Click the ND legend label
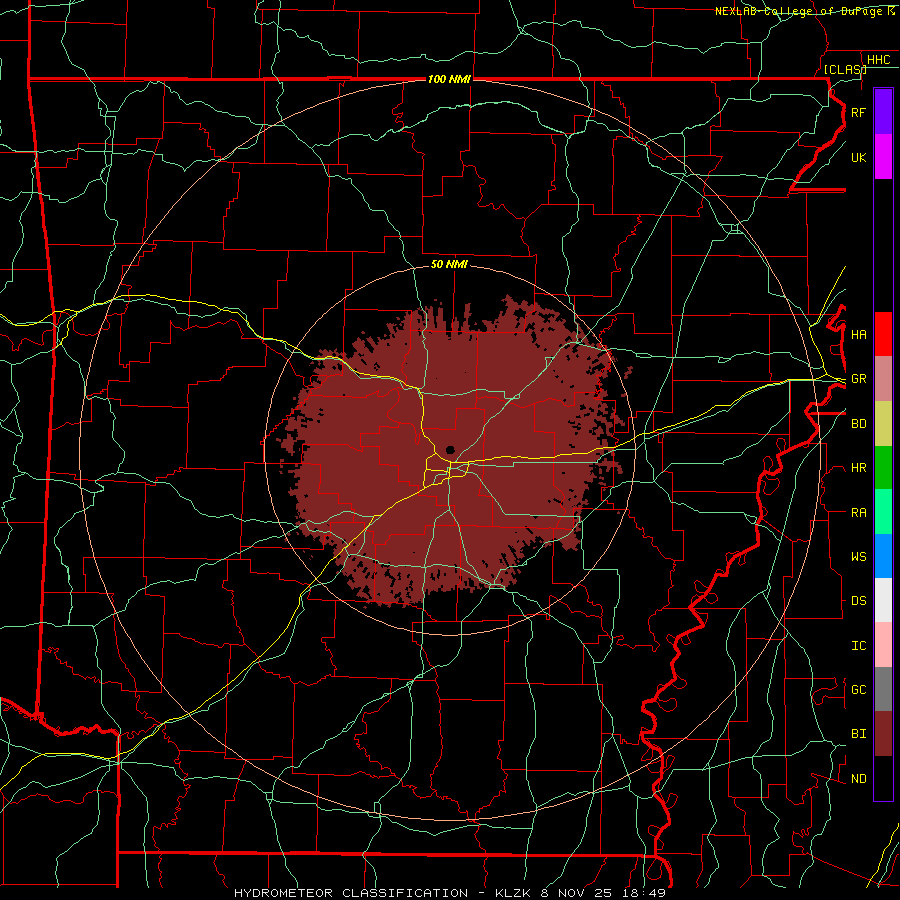Image resolution: width=900 pixels, height=900 pixels. (858, 778)
